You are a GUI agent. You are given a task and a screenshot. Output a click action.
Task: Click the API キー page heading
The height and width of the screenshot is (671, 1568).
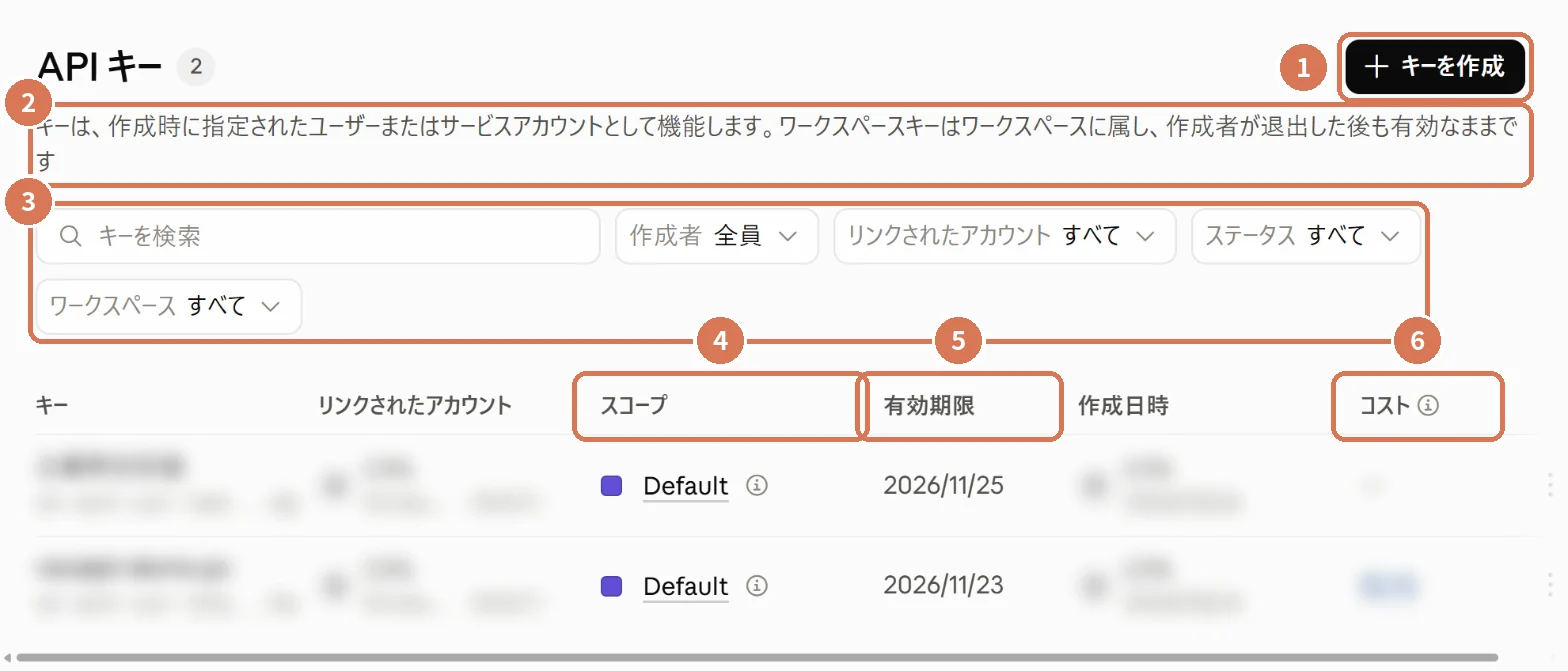99,67
